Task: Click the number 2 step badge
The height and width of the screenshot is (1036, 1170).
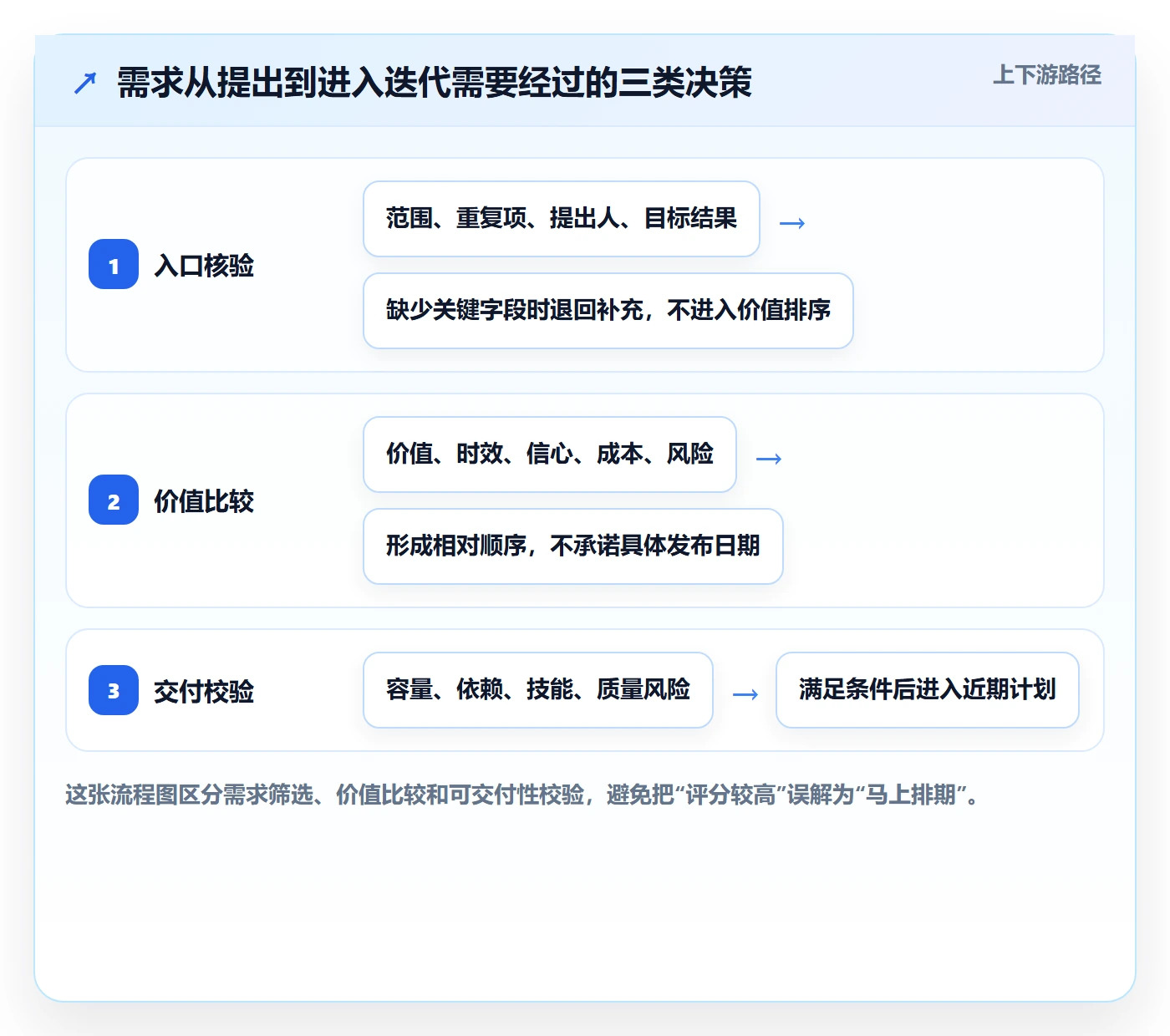Action: (x=114, y=500)
